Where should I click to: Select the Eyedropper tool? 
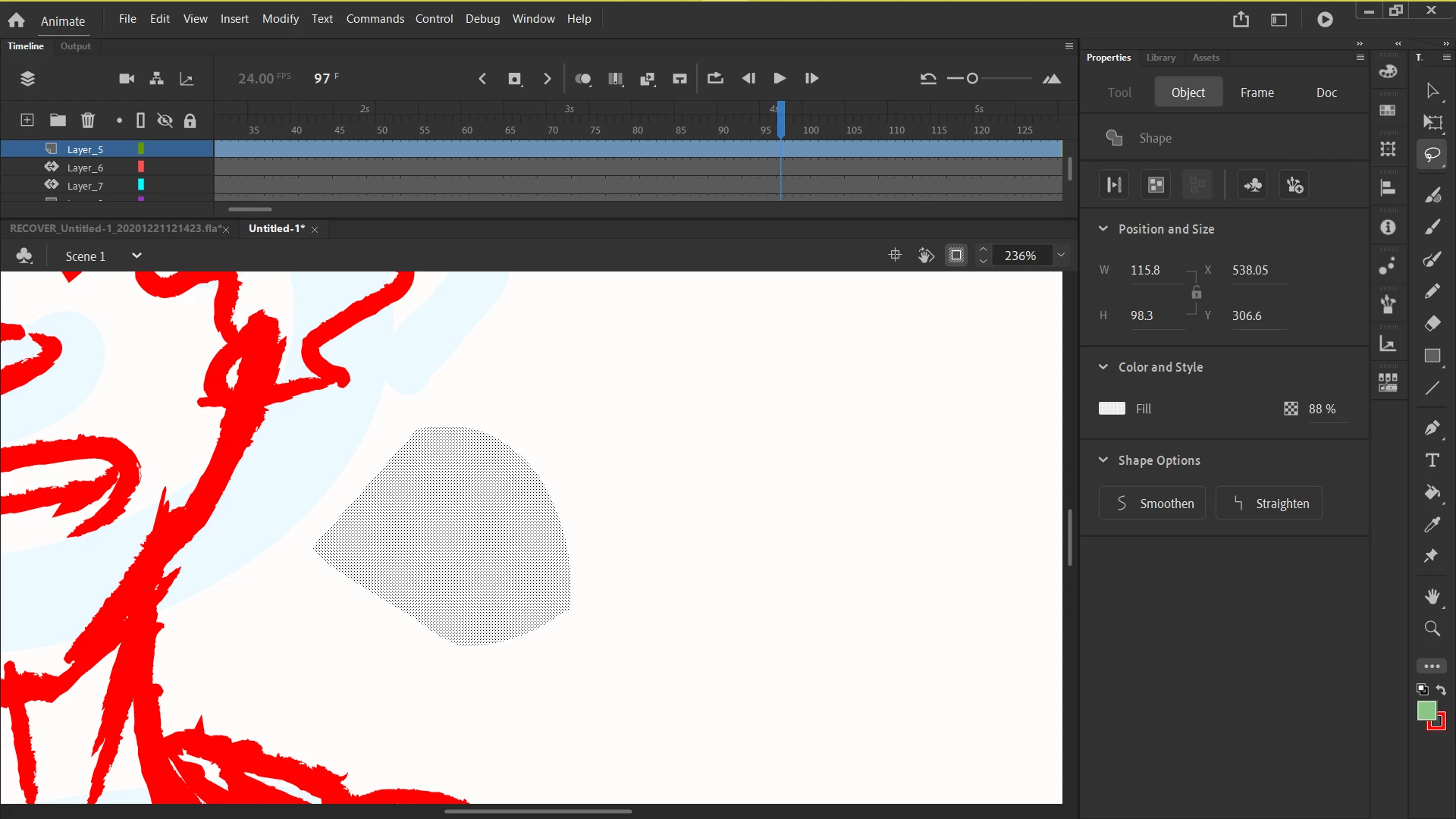click(1432, 525)
